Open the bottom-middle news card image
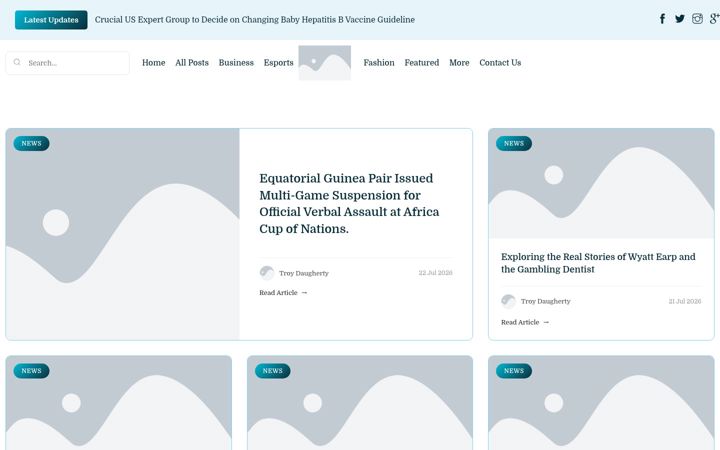The width and height of the screenshot is (720, 450). (x=360, y=403)
